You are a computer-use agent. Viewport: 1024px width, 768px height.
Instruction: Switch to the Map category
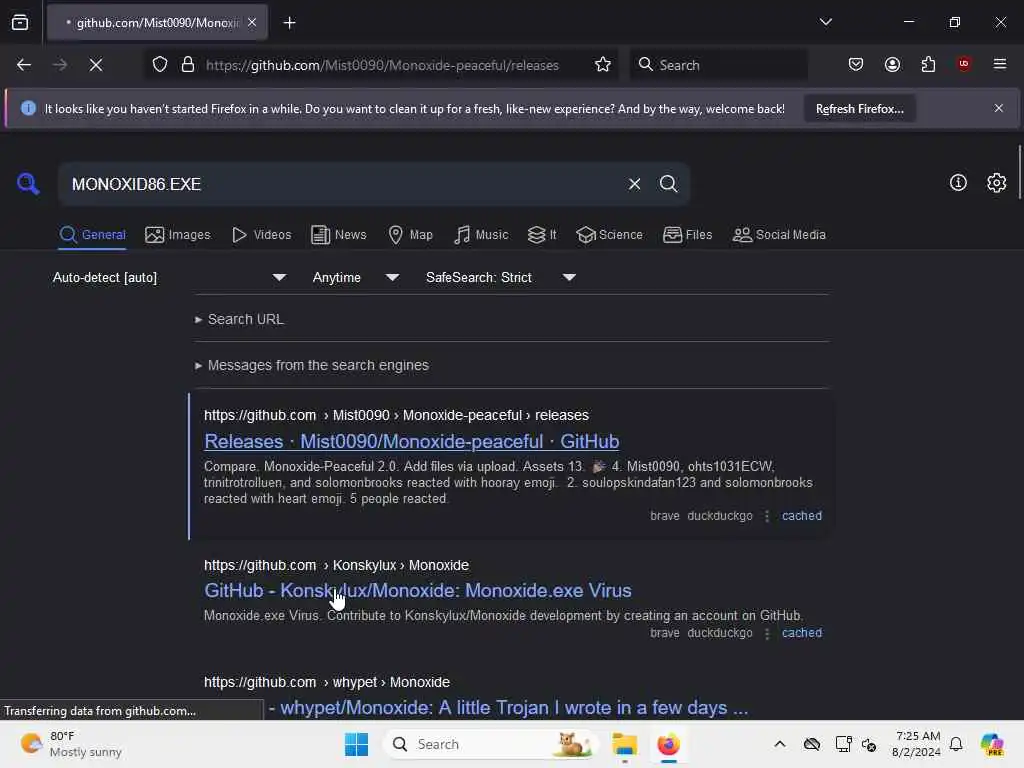(x=410, y=235)
